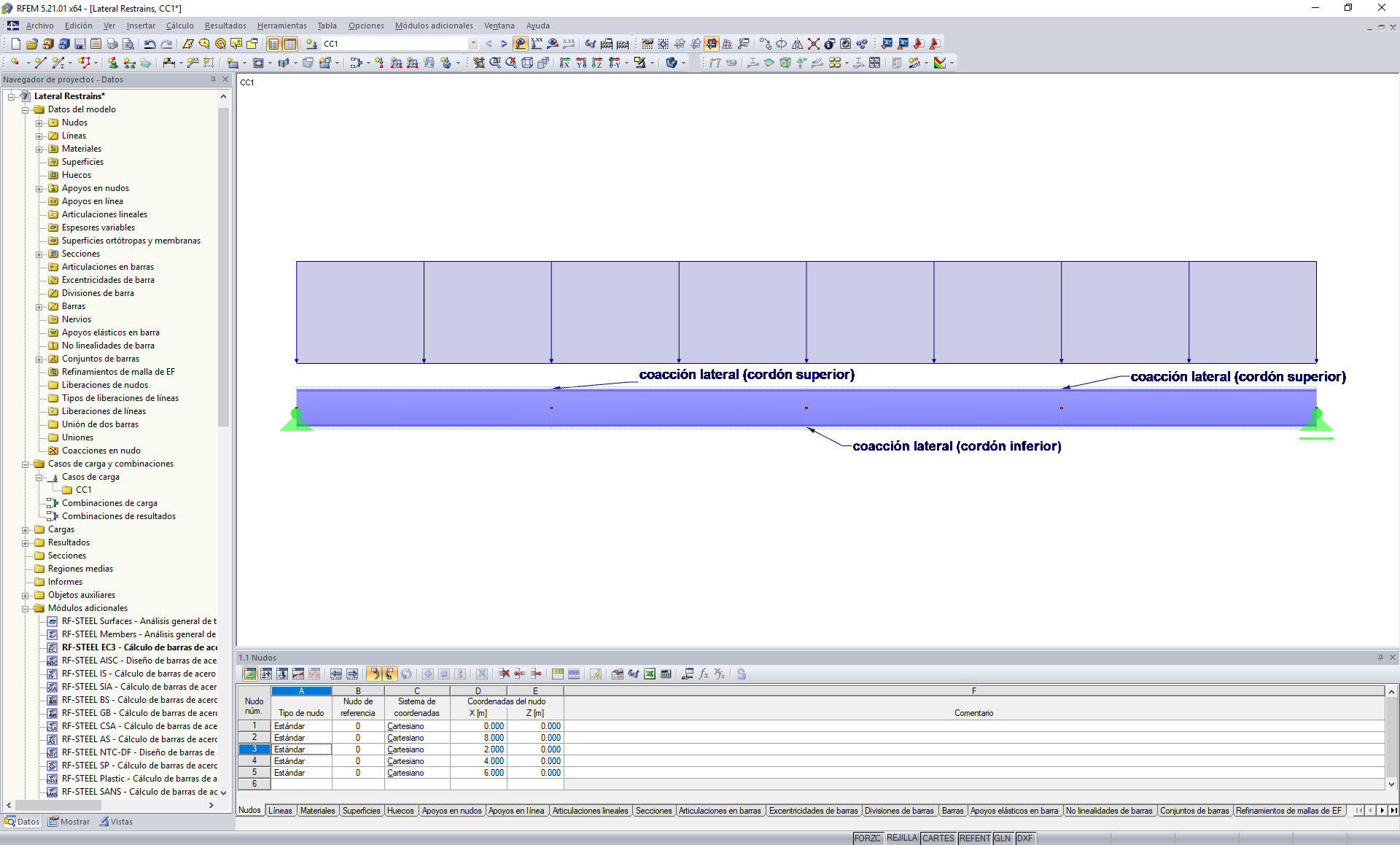Image resolution: width=1400 pixels, height=845 pixels.
Task: Pin the Navegador de proyectos panel
Action: click(x=212, y=79)
